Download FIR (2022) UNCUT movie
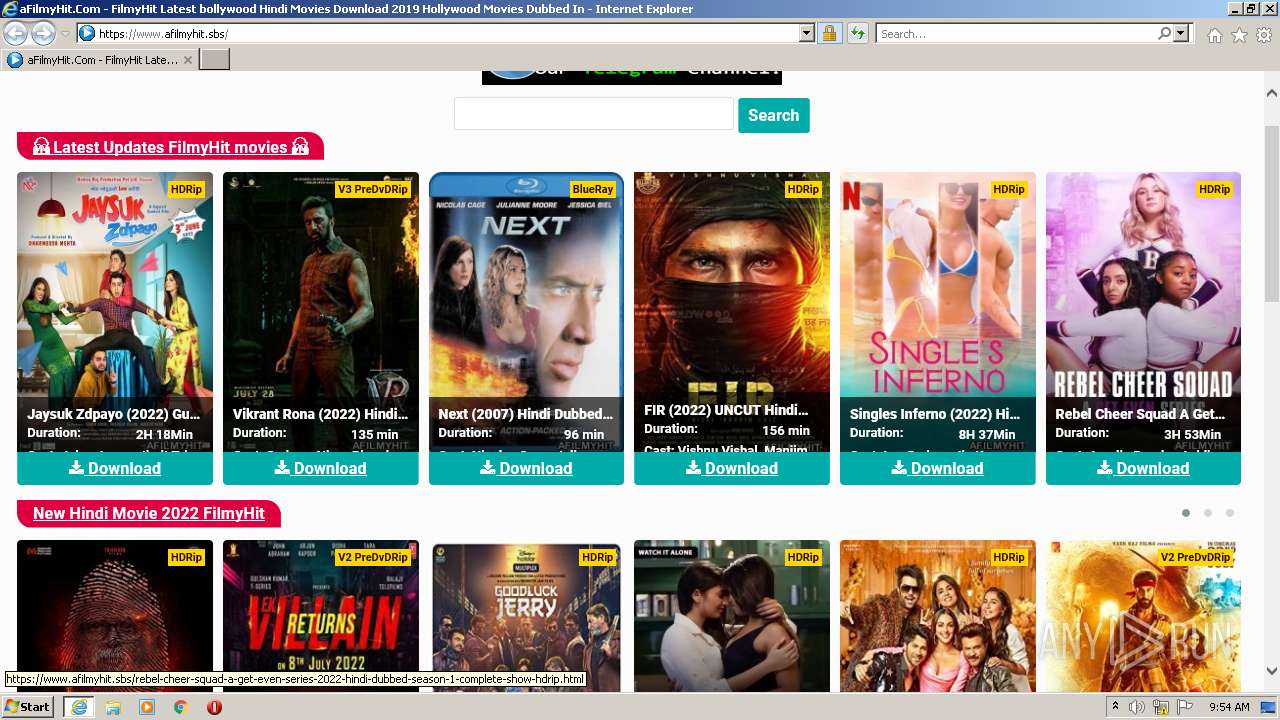The height and width of the screenshot is (720, 1280). (x=732, y=468)
